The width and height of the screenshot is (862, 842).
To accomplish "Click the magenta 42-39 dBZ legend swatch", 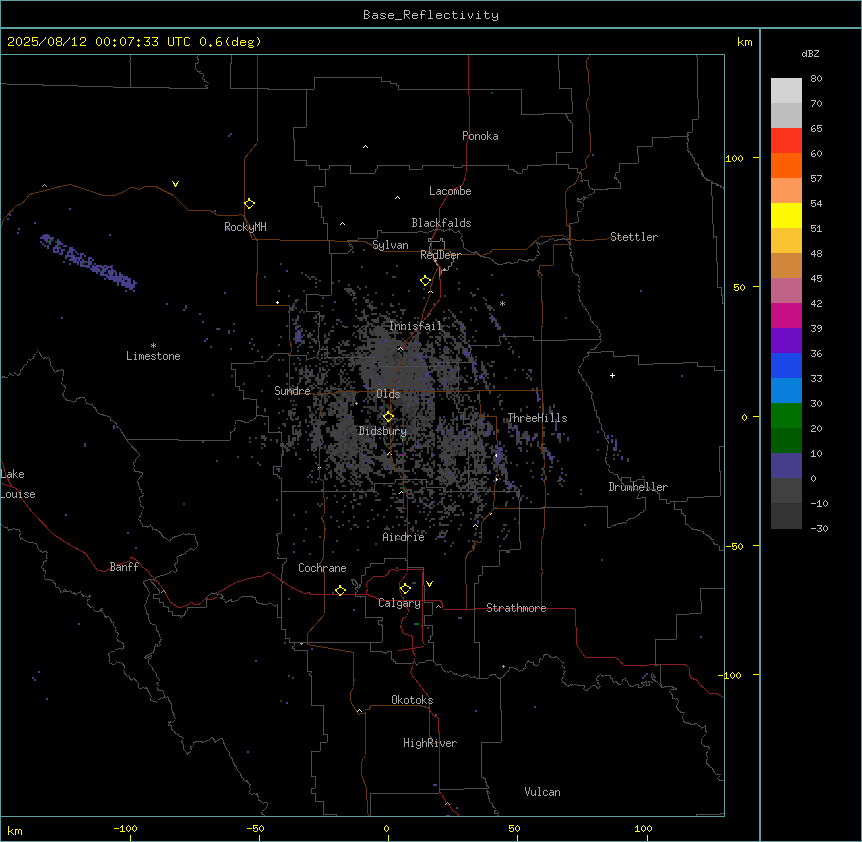I will click(x=786, y=315).
